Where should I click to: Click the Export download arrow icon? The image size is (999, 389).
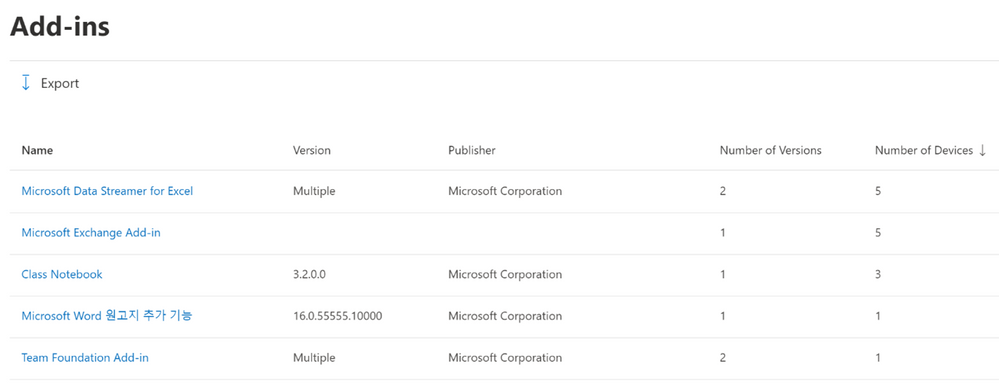pos(26,83)
